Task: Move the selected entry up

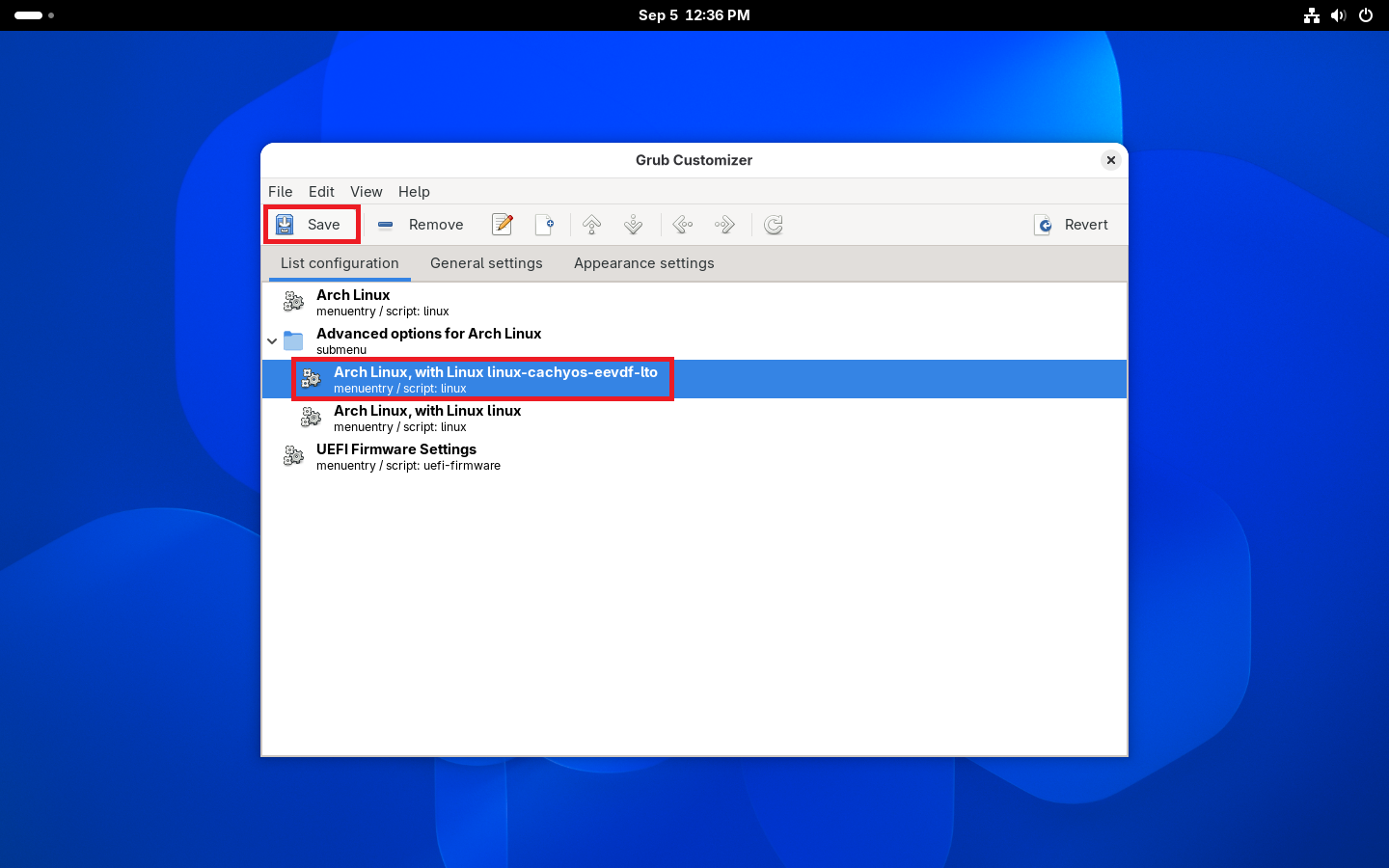Action: [x=592, y=225]
